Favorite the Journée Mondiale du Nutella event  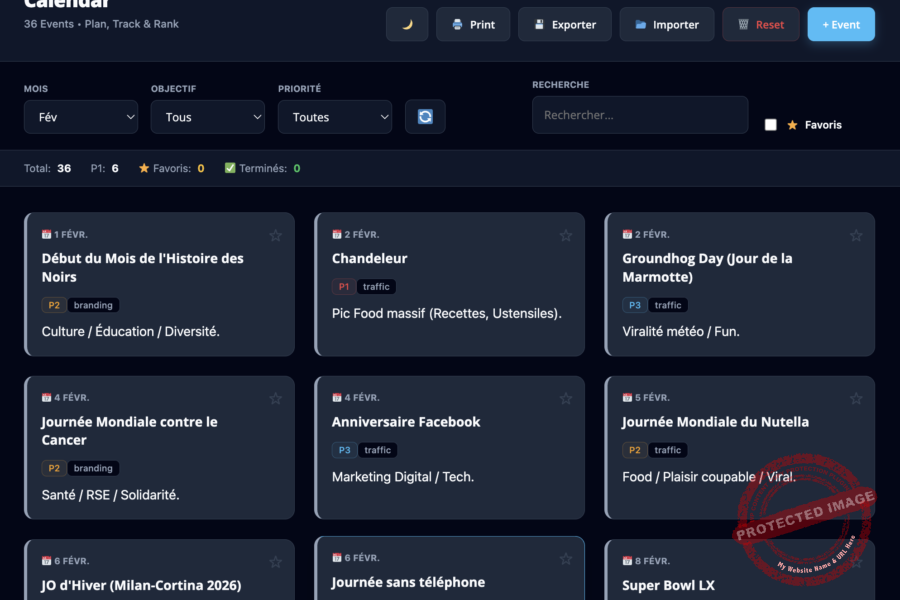856,398
